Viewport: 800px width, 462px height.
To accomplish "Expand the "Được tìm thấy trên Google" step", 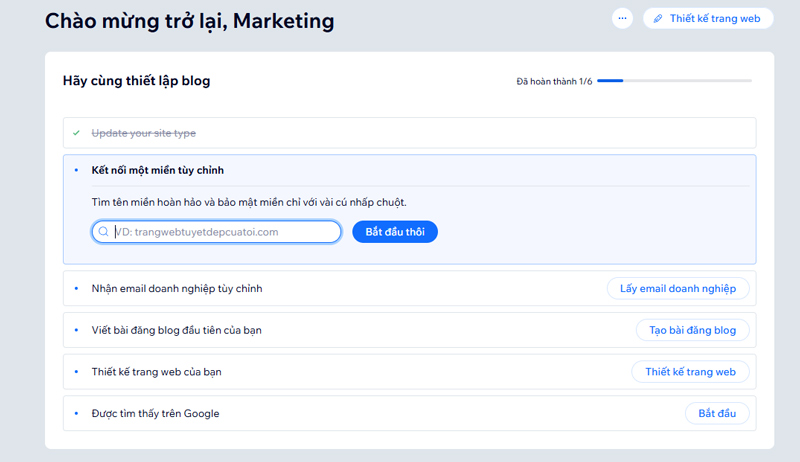I will point(155,413).
